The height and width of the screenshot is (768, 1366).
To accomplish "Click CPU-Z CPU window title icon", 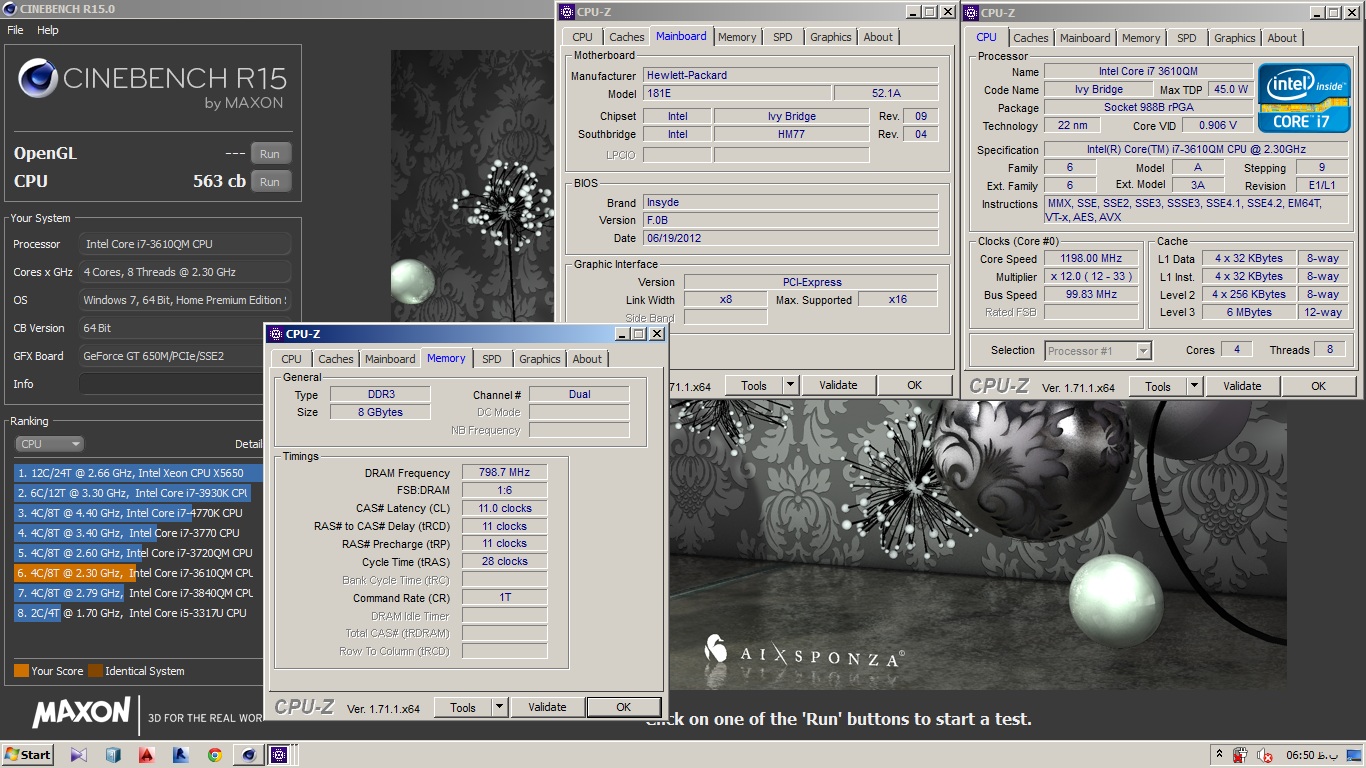I will point(972,12).
